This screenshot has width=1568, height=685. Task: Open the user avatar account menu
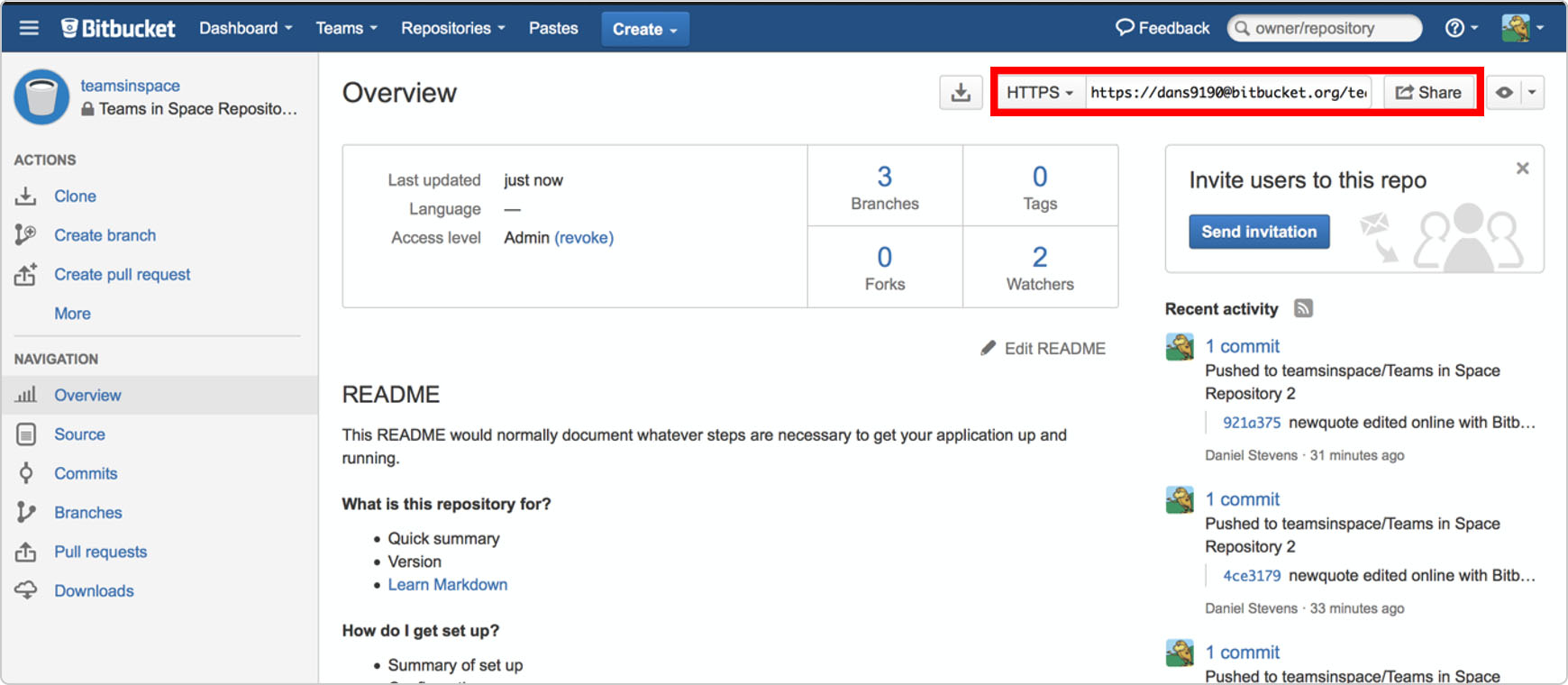(x=1523, y=28)
